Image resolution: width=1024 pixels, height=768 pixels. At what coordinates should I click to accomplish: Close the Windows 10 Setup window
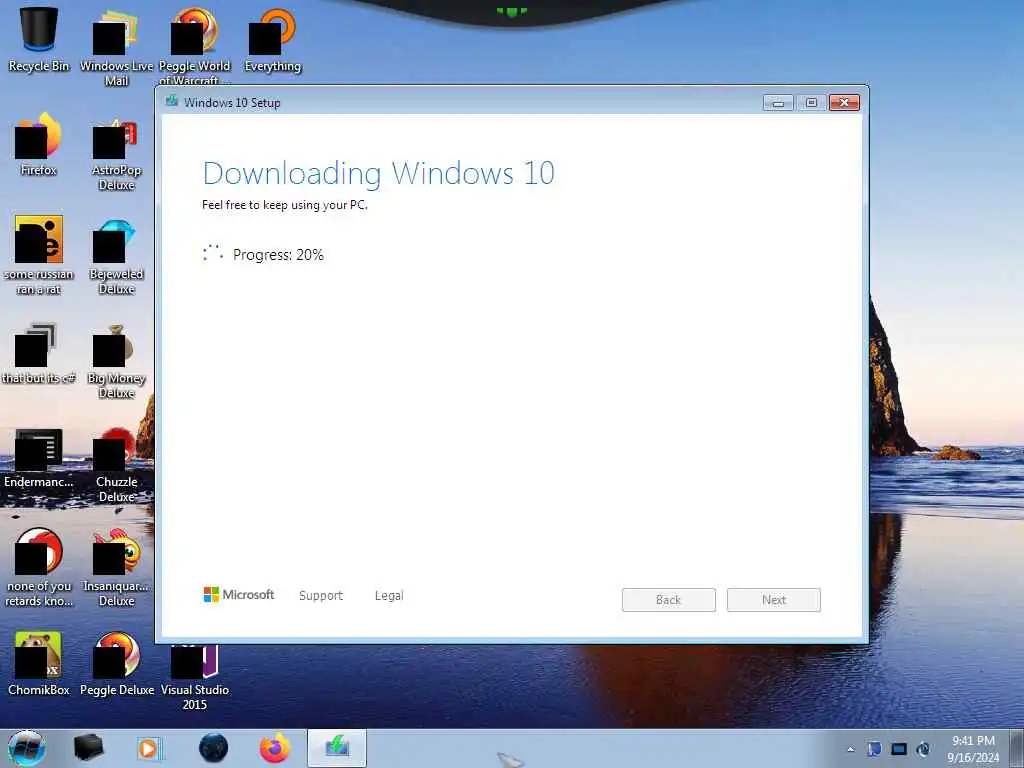(844, 103)
